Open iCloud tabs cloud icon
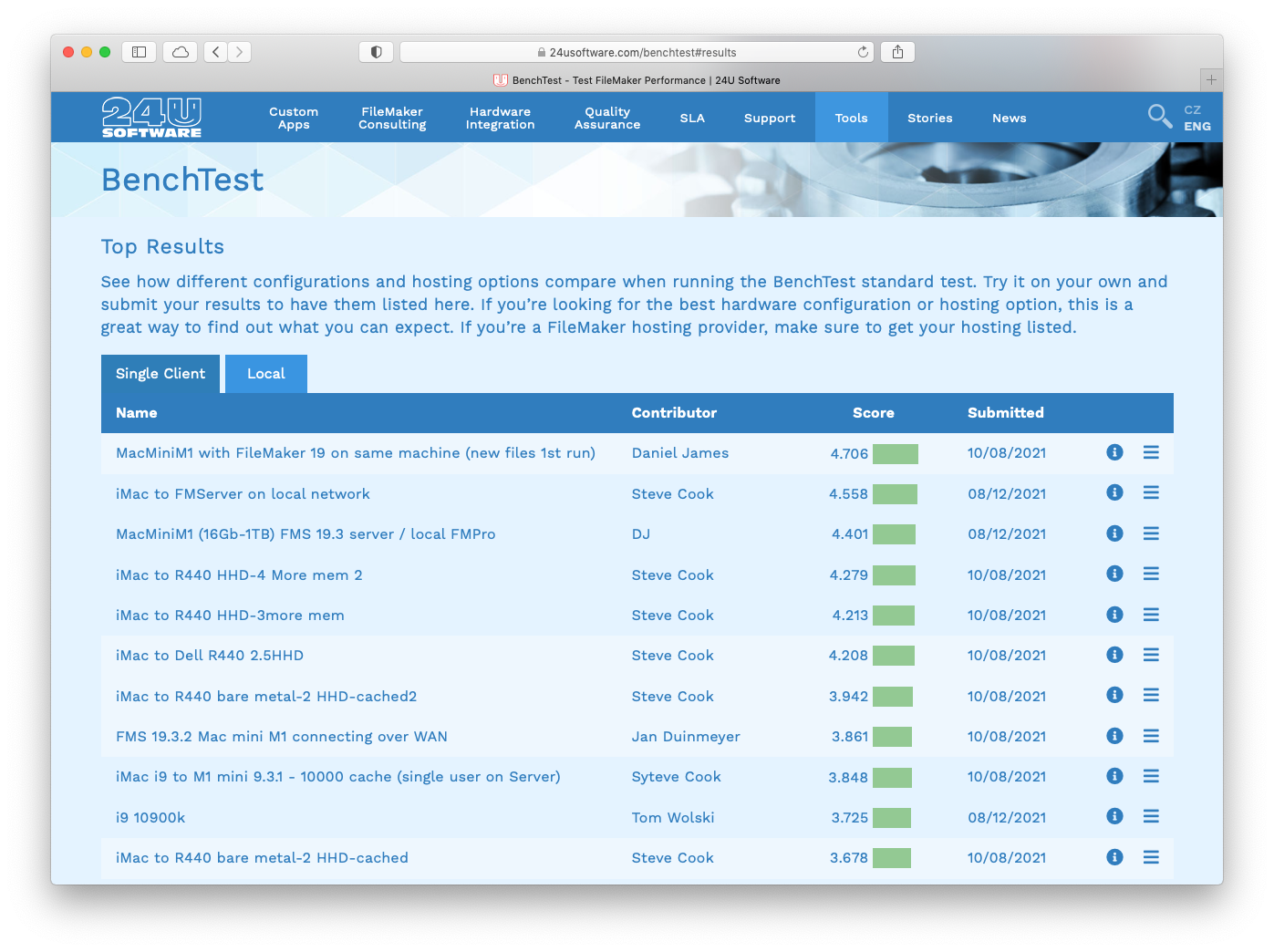 181,52
